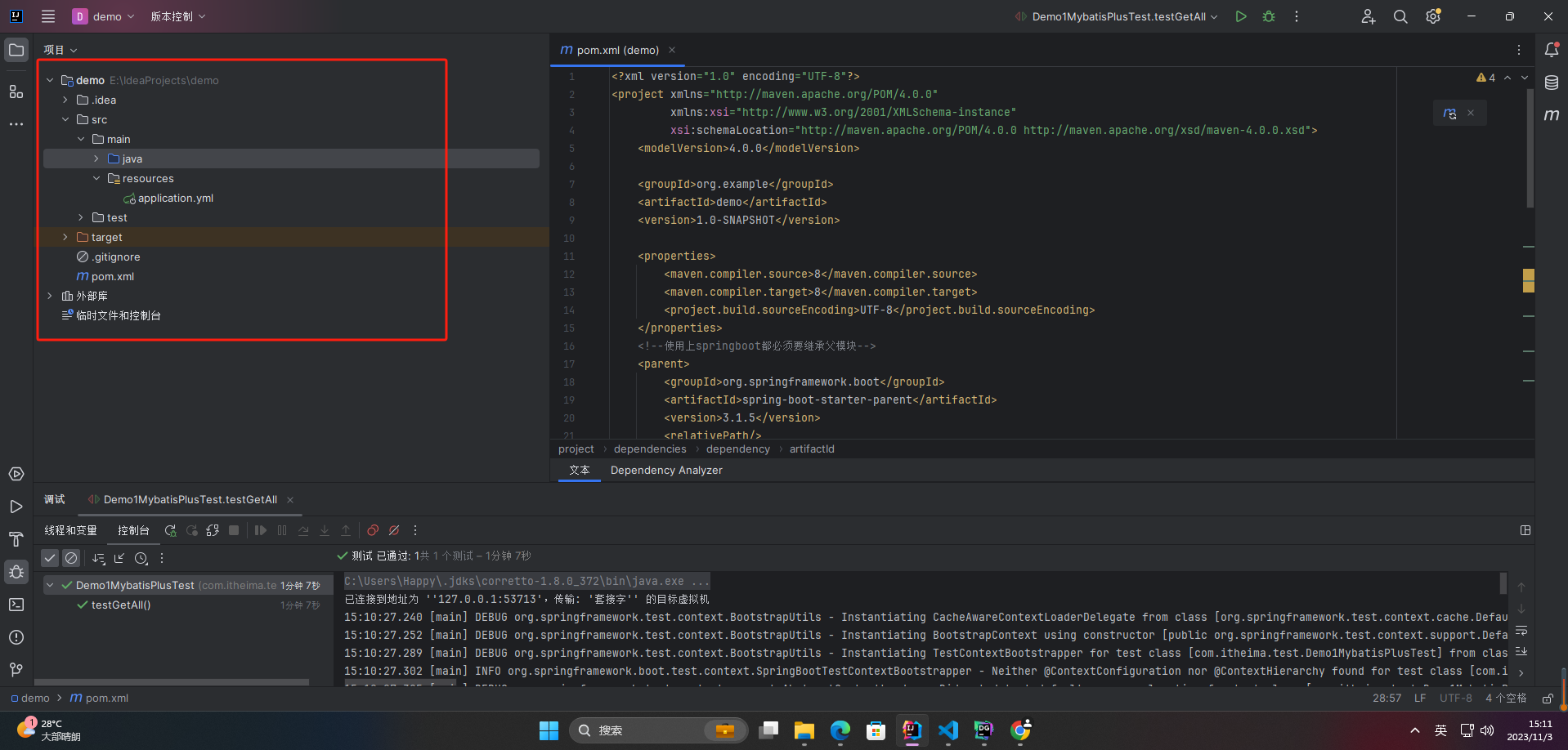Open the Terminal tool window
1568x750 pixels.
click(x=16, y=605)
